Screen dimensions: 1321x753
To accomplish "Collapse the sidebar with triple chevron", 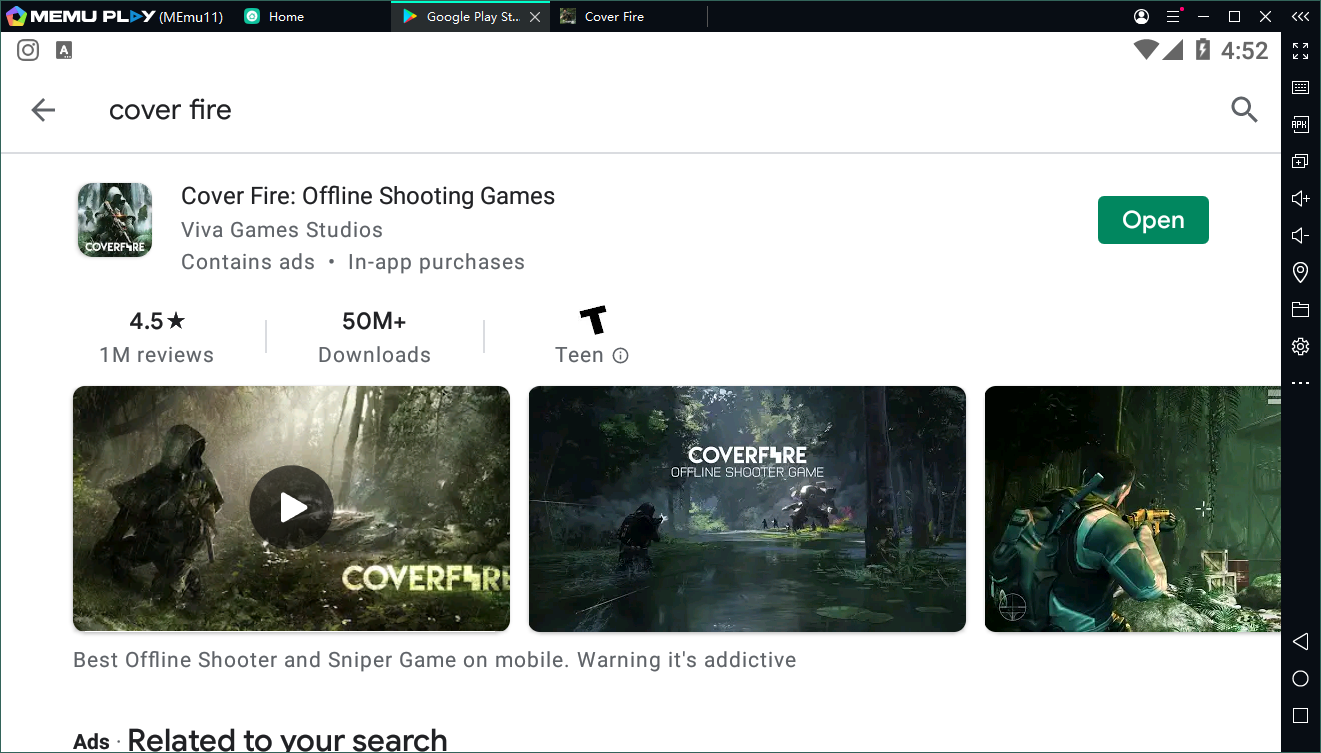I will 1300,17.
